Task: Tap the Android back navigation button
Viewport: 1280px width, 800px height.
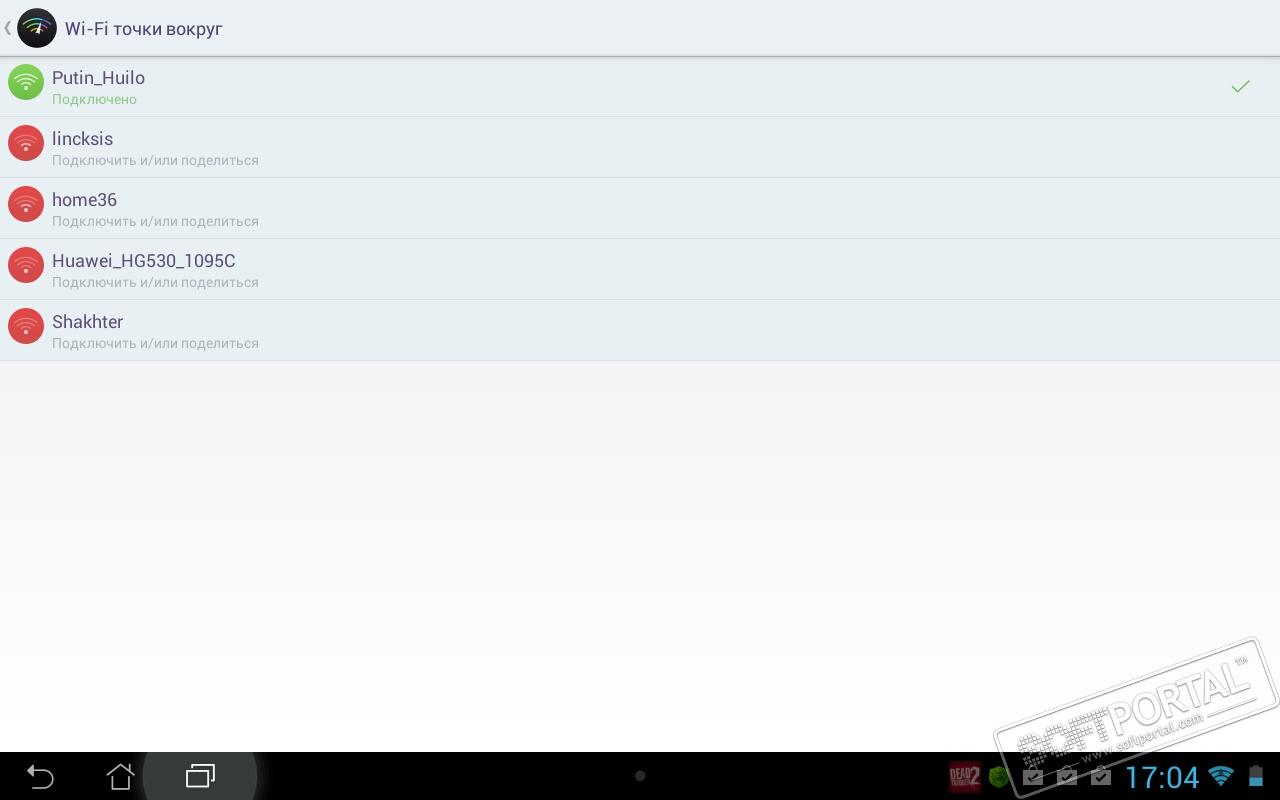Action: [x=40, y=776]
